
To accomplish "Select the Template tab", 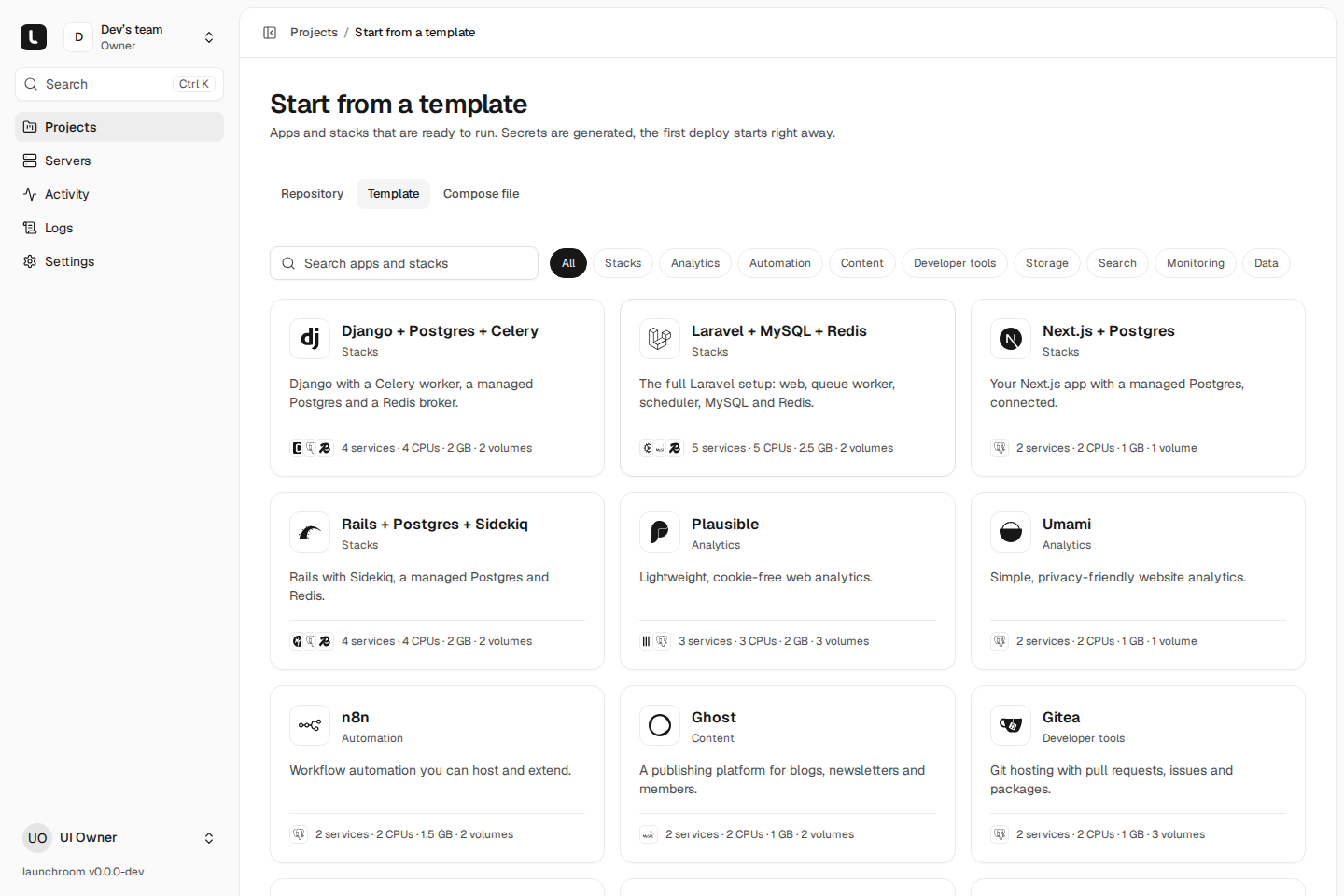I will click(x=393, y=194).
